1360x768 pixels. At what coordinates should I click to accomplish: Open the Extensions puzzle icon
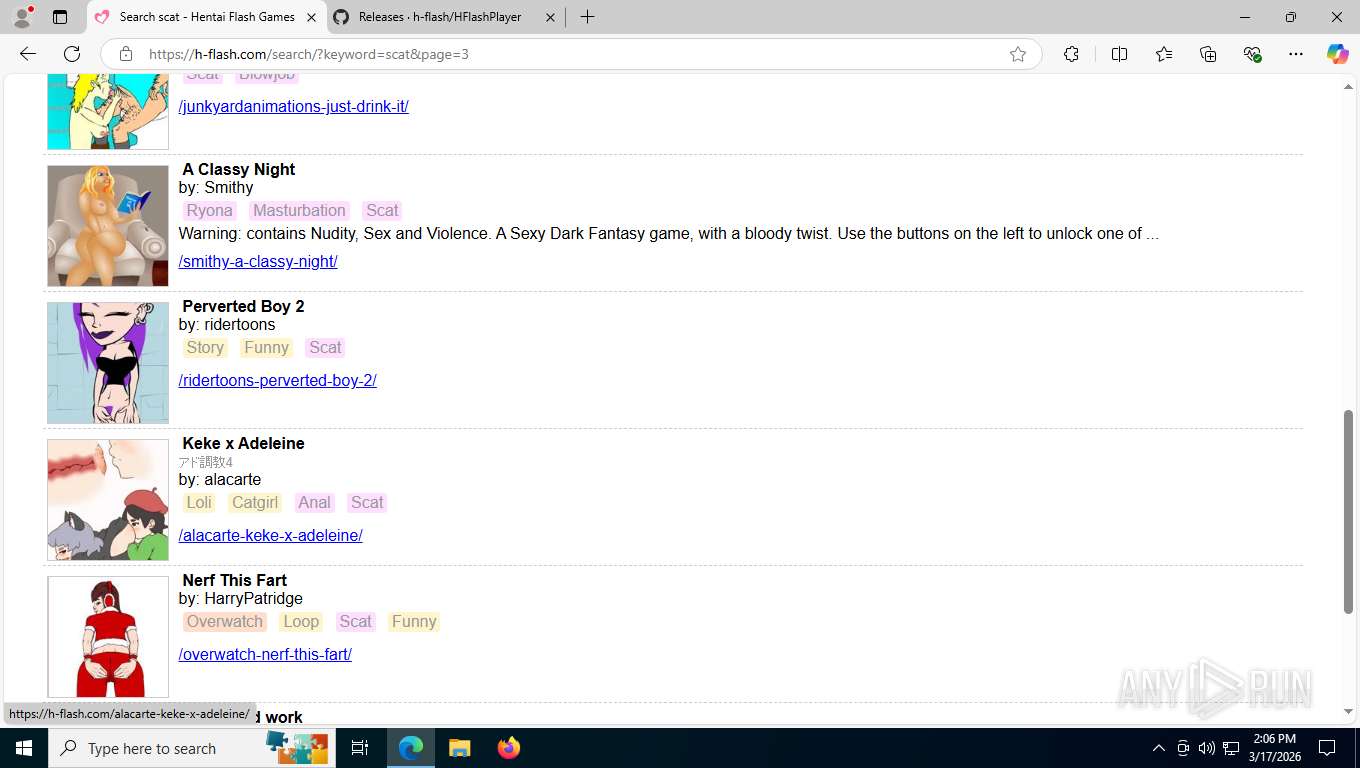(x=1071, y=54)
